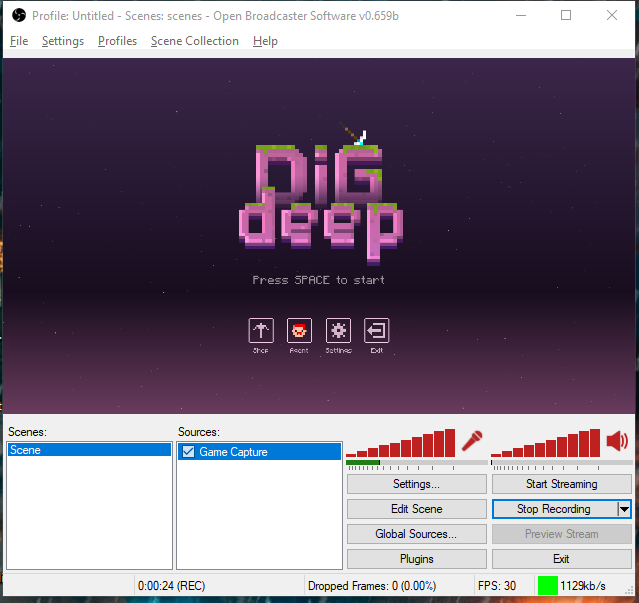Viewport: 639px width, 603px height.
Task: Click Stop Recording
Action: [x=554, y=509]
